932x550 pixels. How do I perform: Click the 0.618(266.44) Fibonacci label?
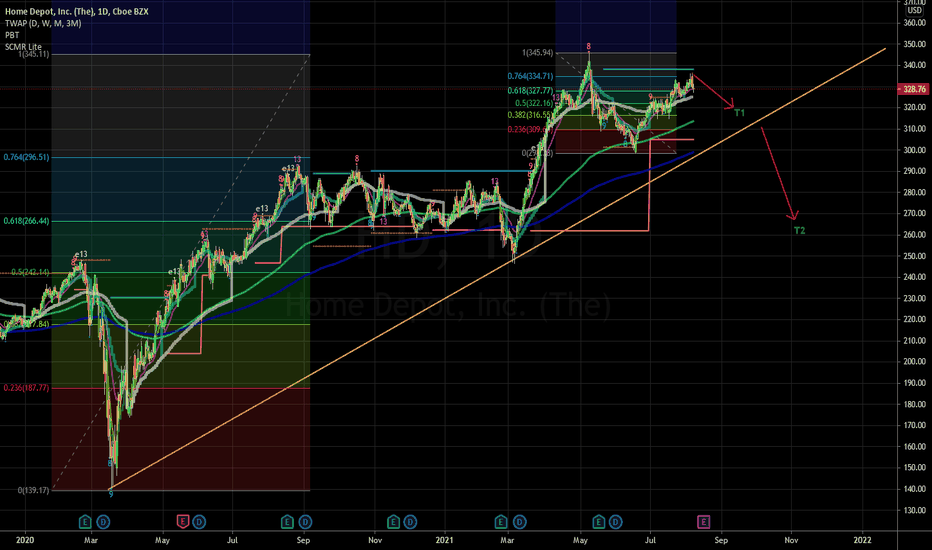coord(26,221)
